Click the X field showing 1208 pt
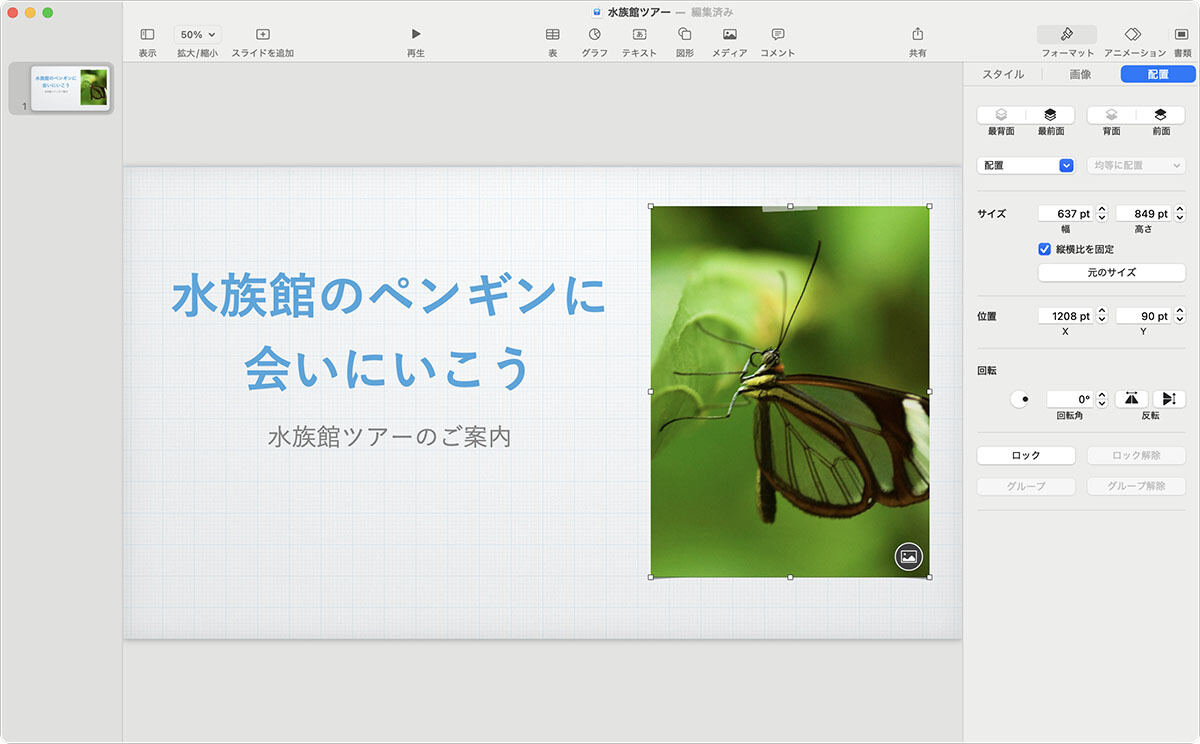 pyautogui.click(x=1066, y=316)
